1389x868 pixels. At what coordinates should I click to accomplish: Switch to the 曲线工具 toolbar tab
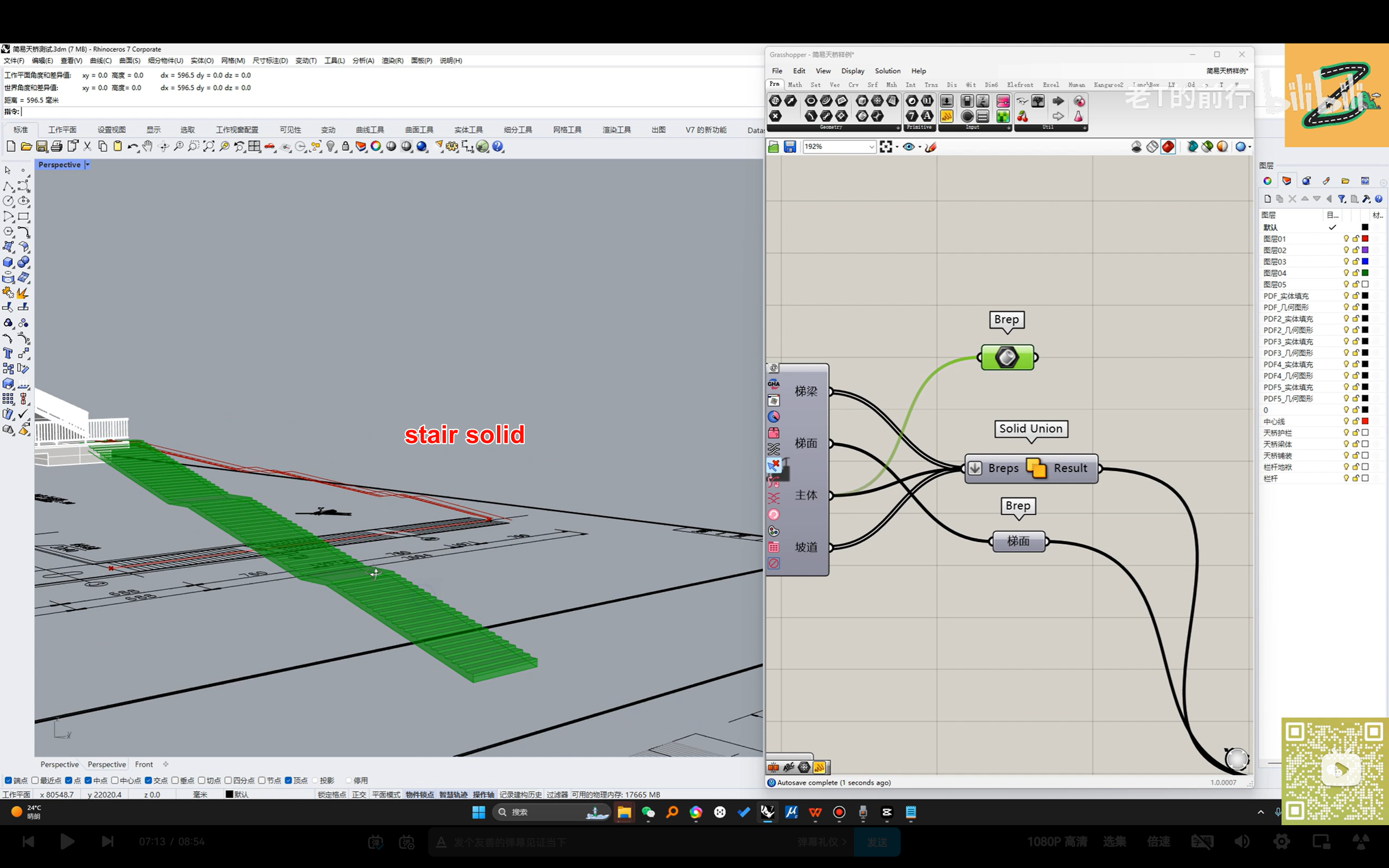click(x=369, y=130)
